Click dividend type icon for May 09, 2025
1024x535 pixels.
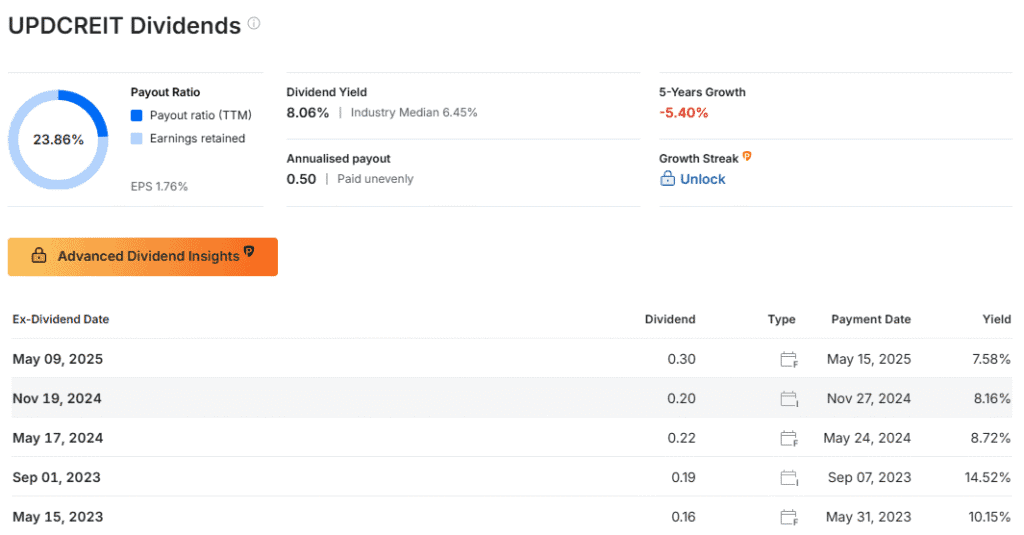click(x=789, y=359)
